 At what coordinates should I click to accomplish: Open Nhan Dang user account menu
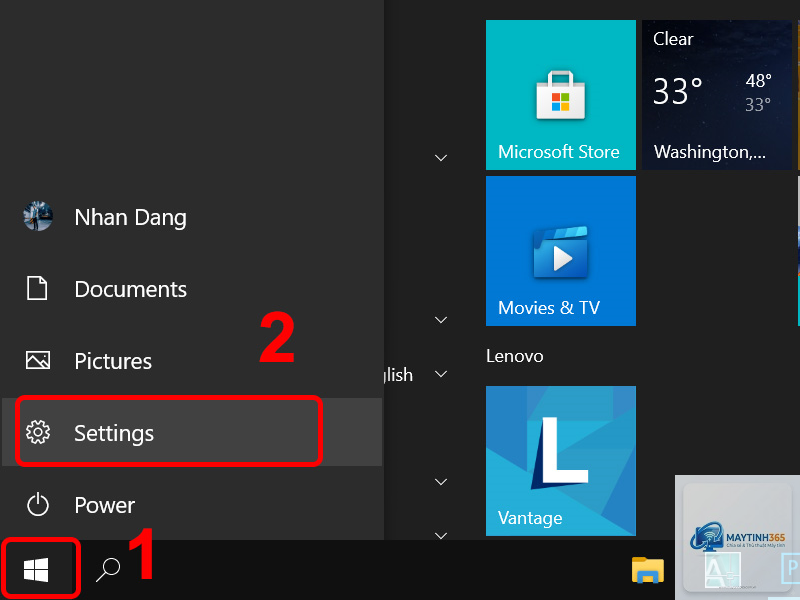192,217
